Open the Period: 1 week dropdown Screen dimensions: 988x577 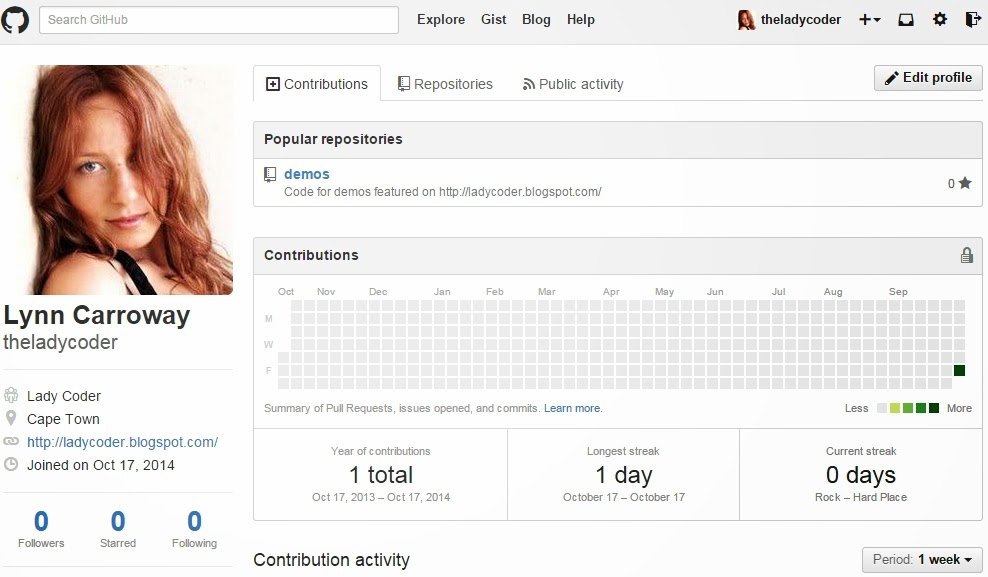921,560
